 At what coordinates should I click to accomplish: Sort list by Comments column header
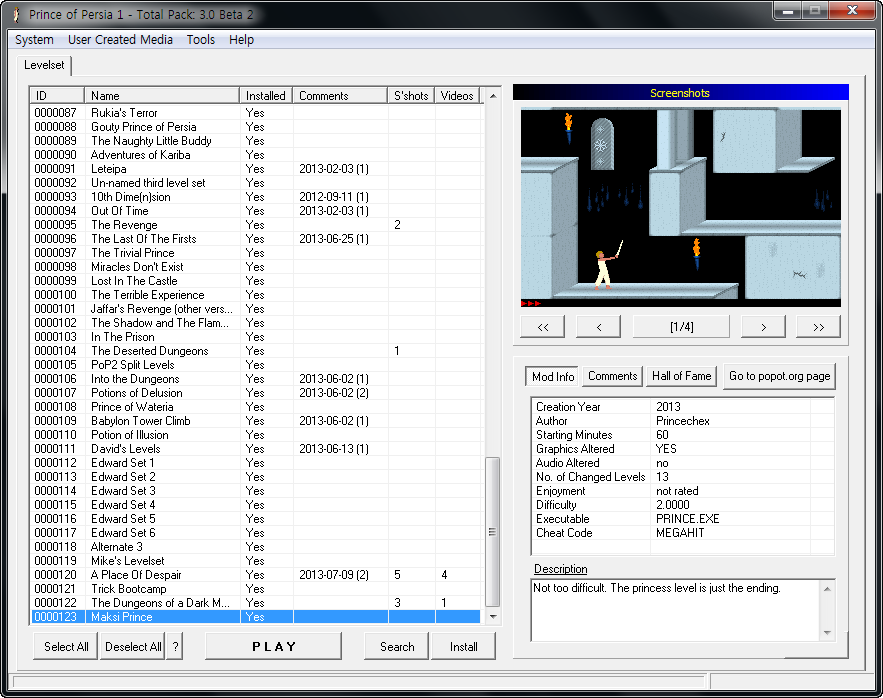pyautogui.click(x=340, y=96)
